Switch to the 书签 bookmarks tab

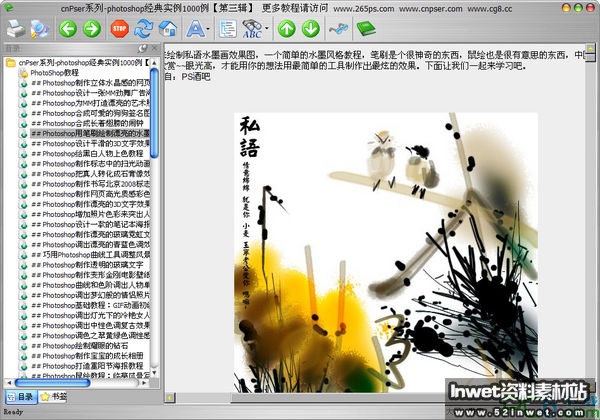[x=53, y=397]
